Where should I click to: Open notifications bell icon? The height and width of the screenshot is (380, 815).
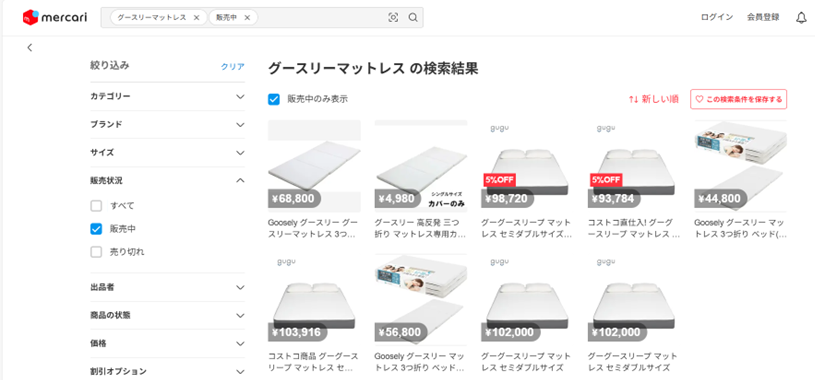pyautogui.click(x=801, y=18)
